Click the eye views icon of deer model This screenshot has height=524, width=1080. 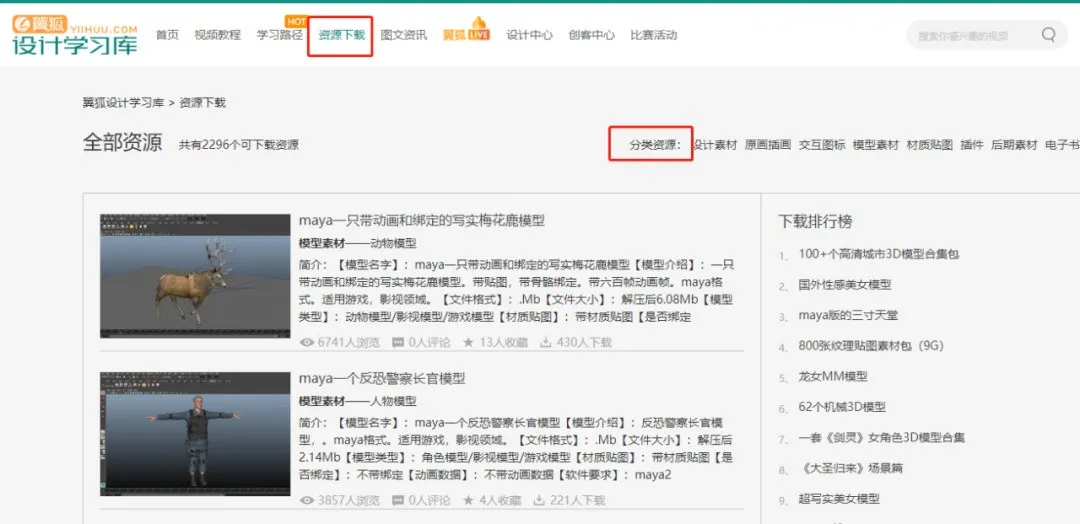pyautogui.click(x=307, y=342)
